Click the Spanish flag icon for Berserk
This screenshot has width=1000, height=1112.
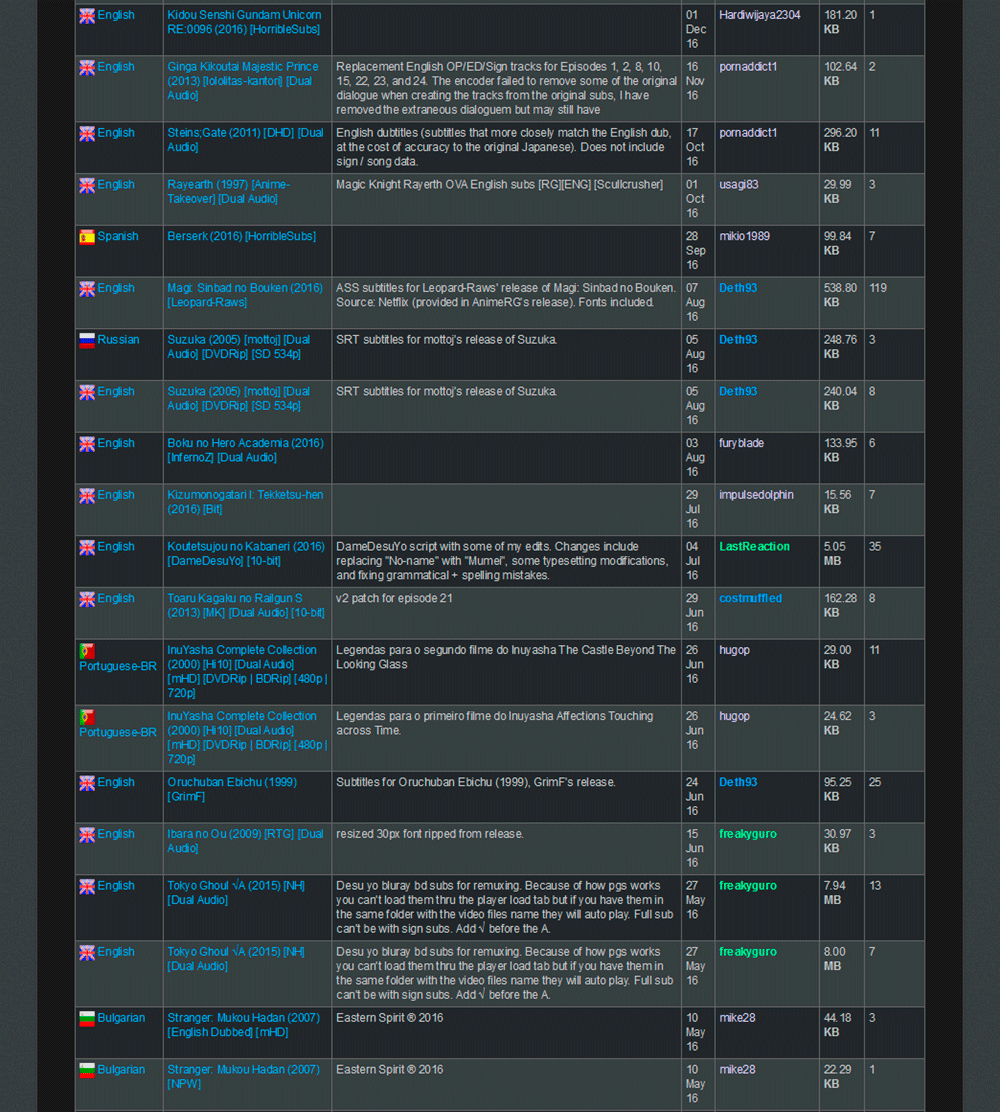[x=87, y=237]
